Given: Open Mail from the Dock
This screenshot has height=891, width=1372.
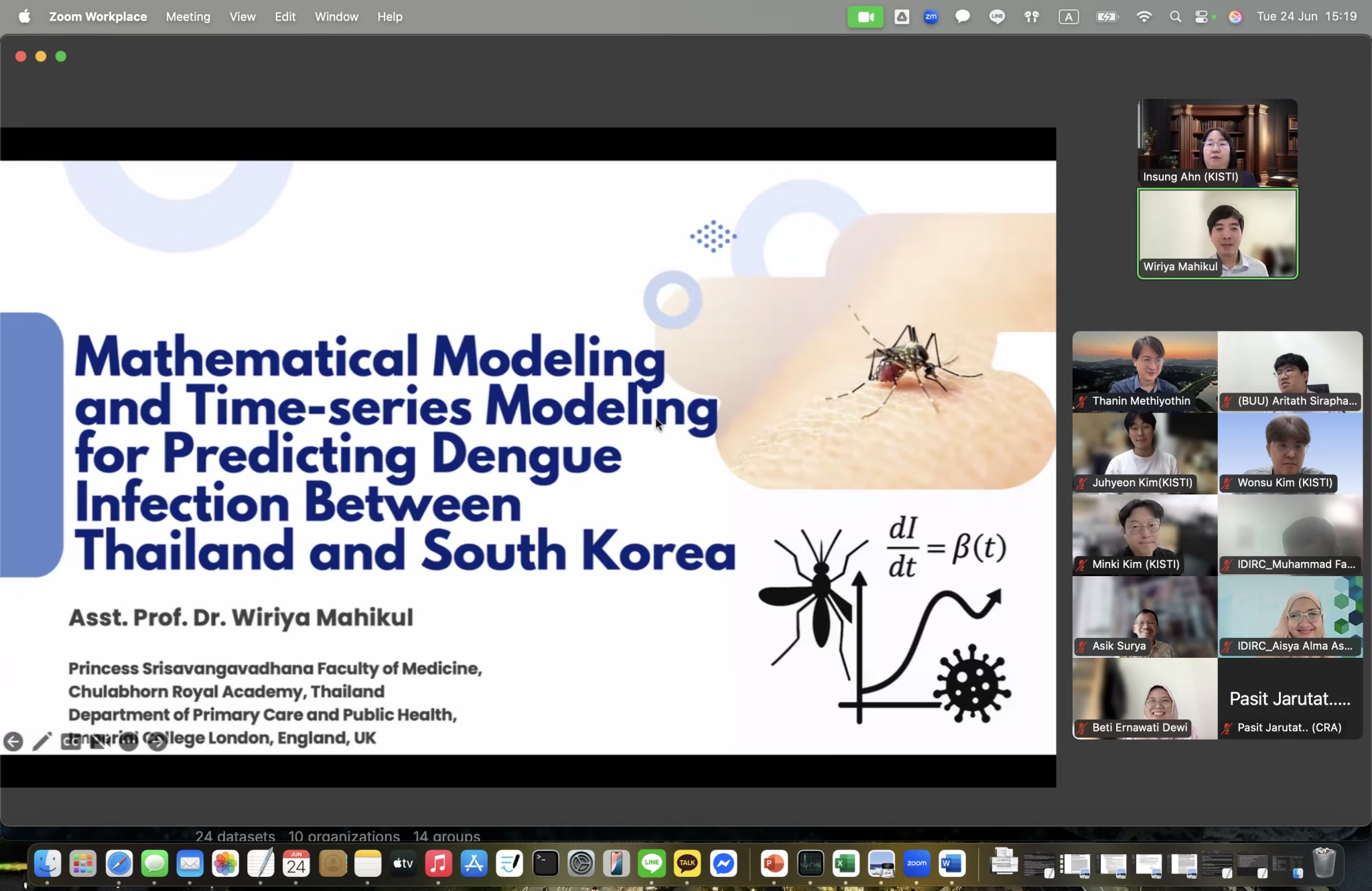Looking at the screenshot, I should [190, 864].
